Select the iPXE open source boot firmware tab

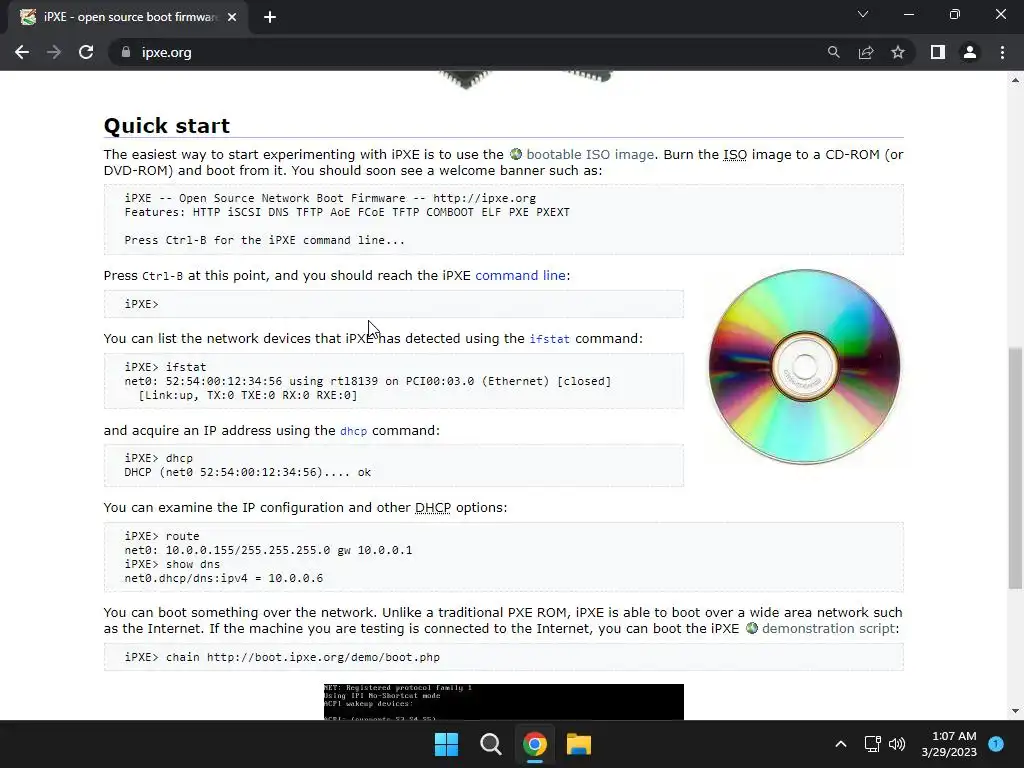click(x=128, y=17)
